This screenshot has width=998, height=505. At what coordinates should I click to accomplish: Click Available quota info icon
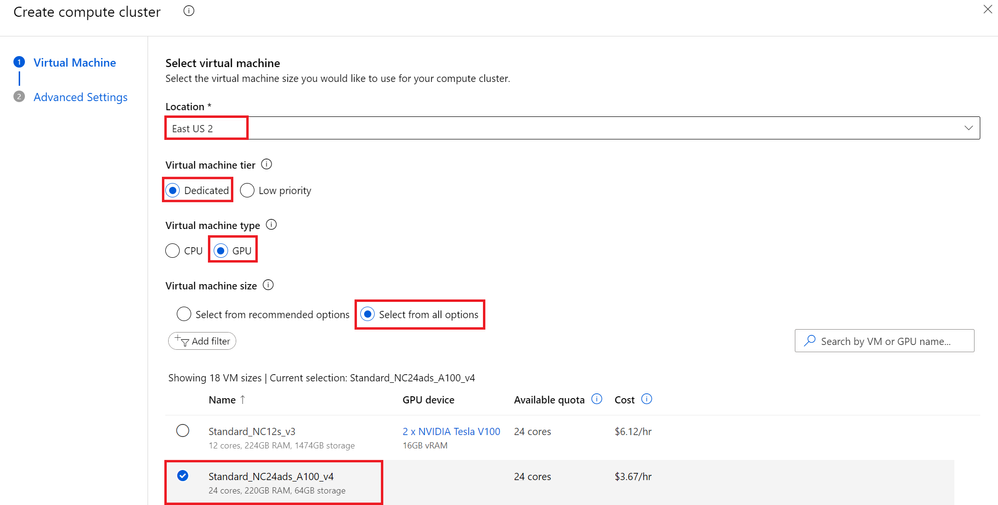(x=597, y=399)
